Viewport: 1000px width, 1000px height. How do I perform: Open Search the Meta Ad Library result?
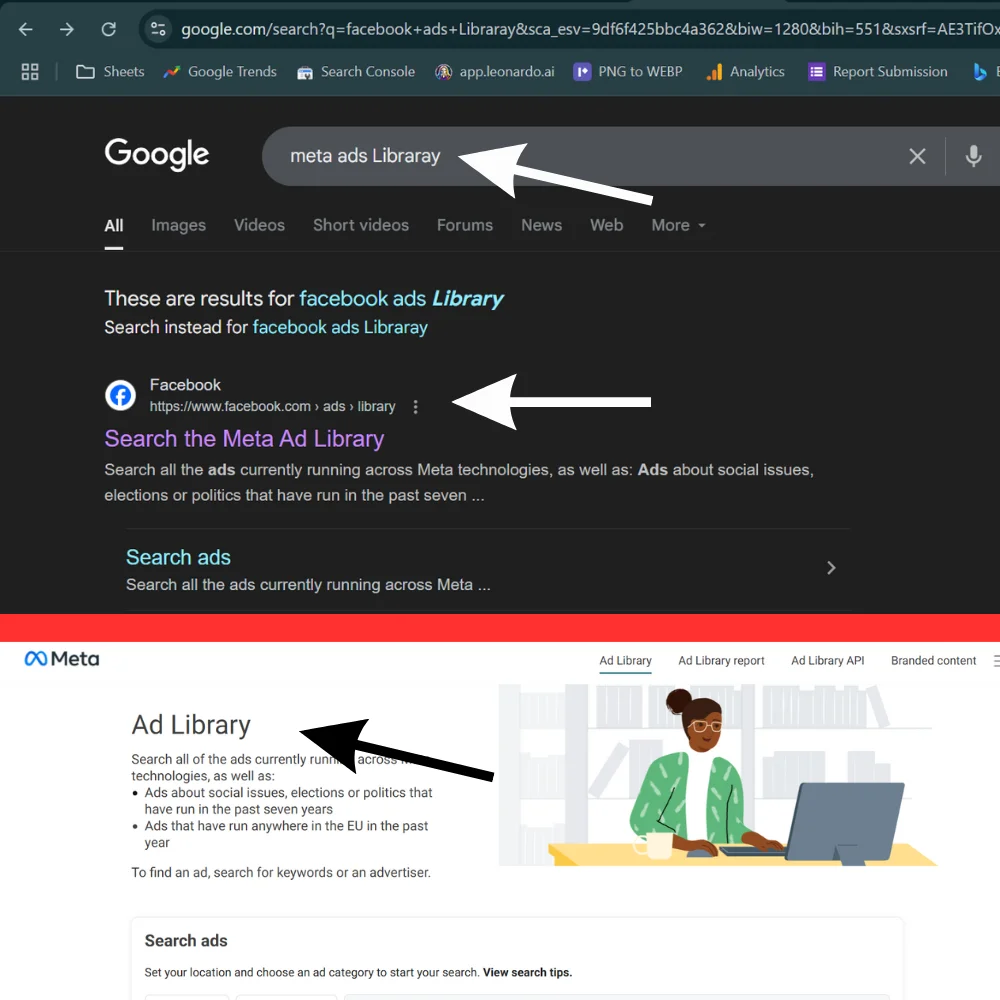(244, 439)
